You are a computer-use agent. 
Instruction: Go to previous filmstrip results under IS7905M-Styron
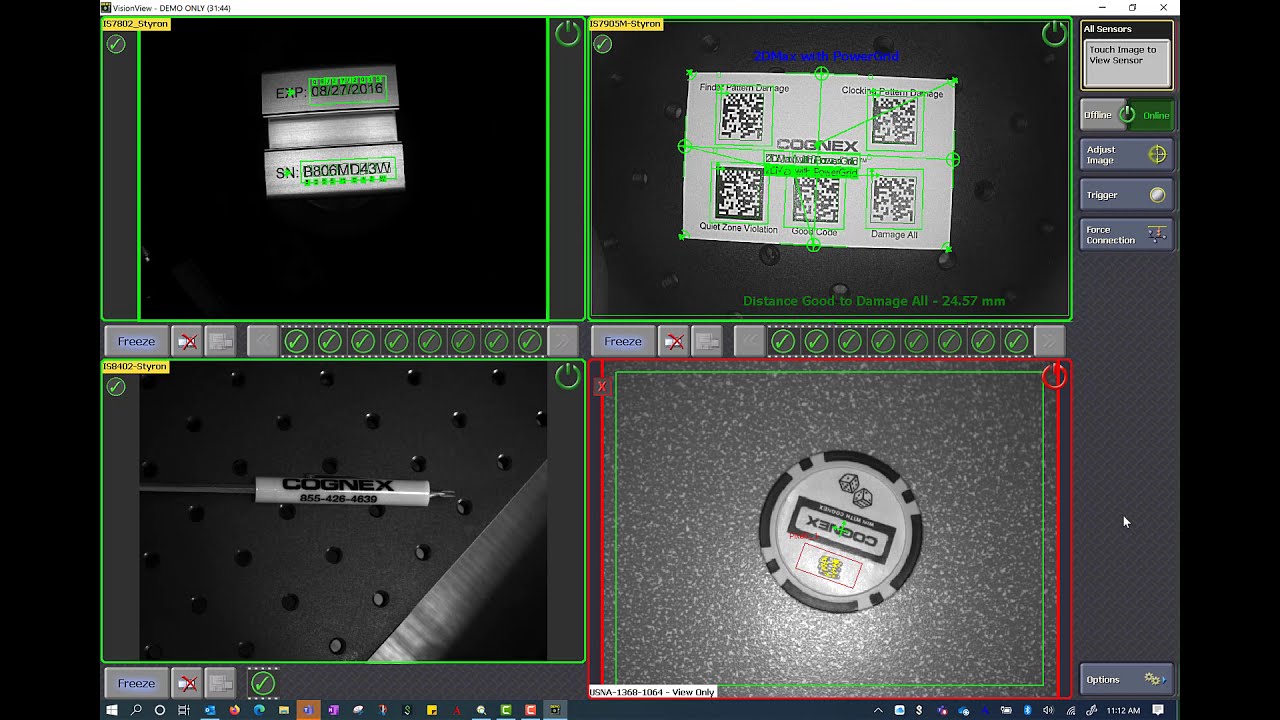750,341
